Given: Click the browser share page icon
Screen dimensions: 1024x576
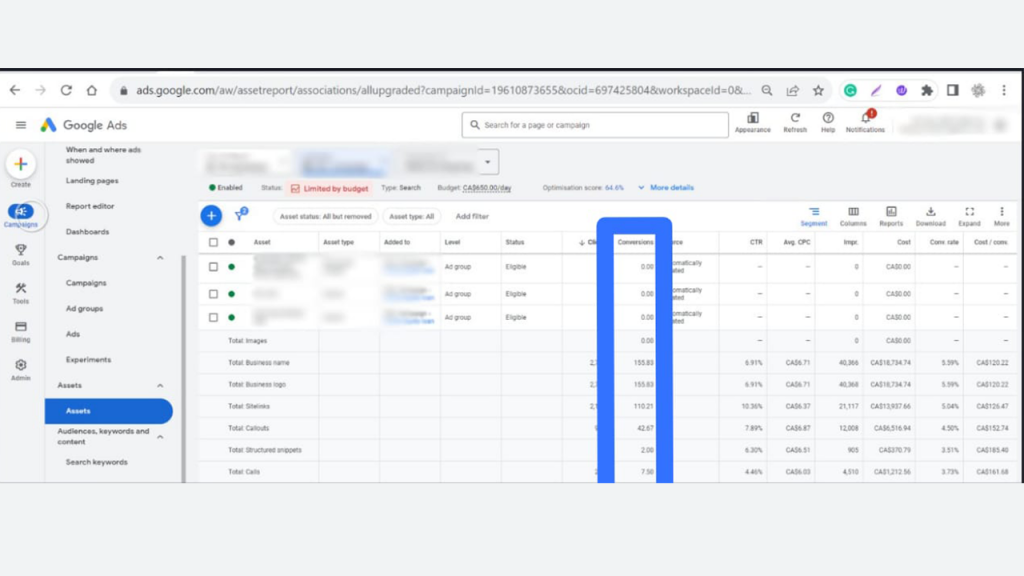Looking at the screenshot, I should point(793,90).
